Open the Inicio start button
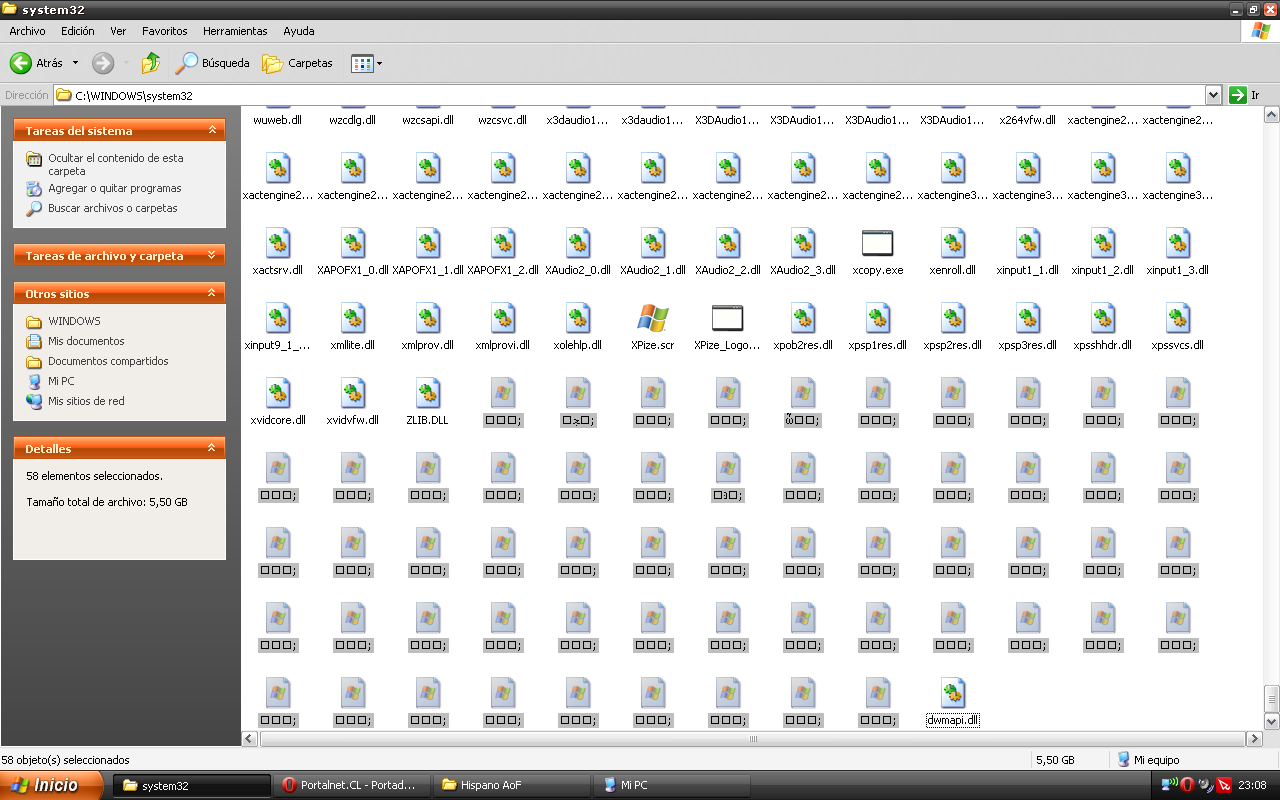 (50, 785)
